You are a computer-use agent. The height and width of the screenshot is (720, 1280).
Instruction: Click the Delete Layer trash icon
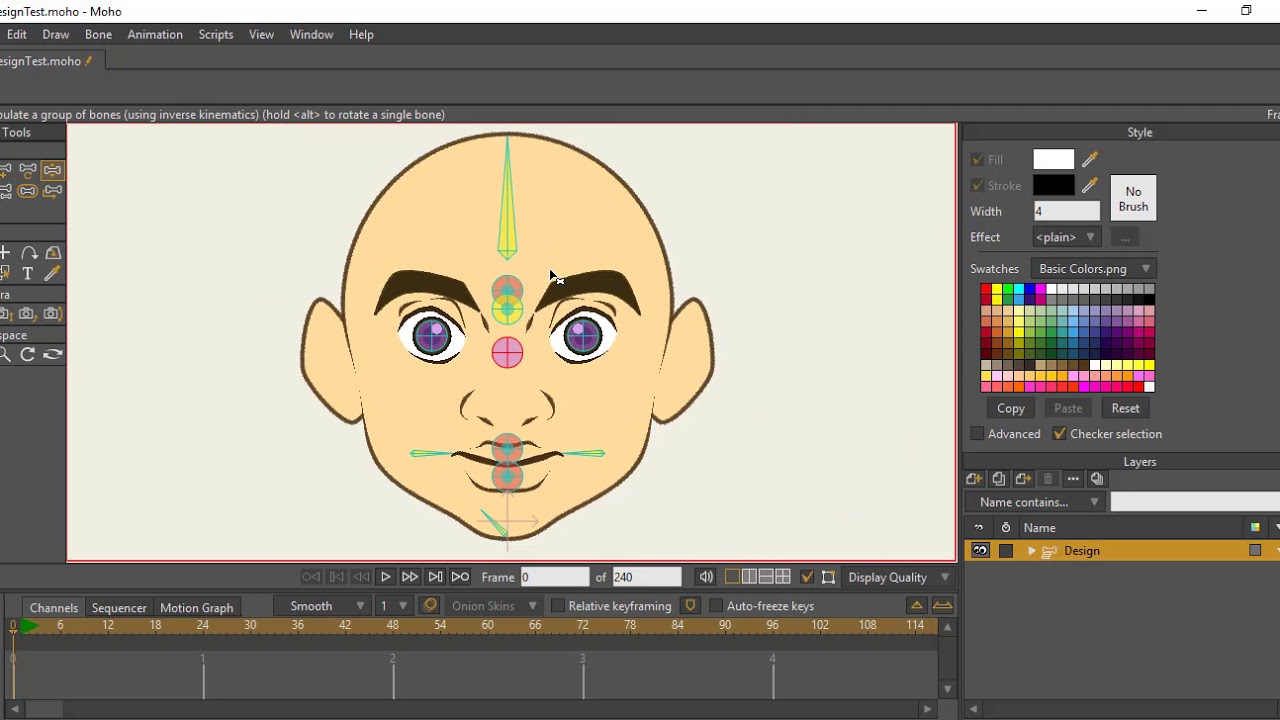1048,479
